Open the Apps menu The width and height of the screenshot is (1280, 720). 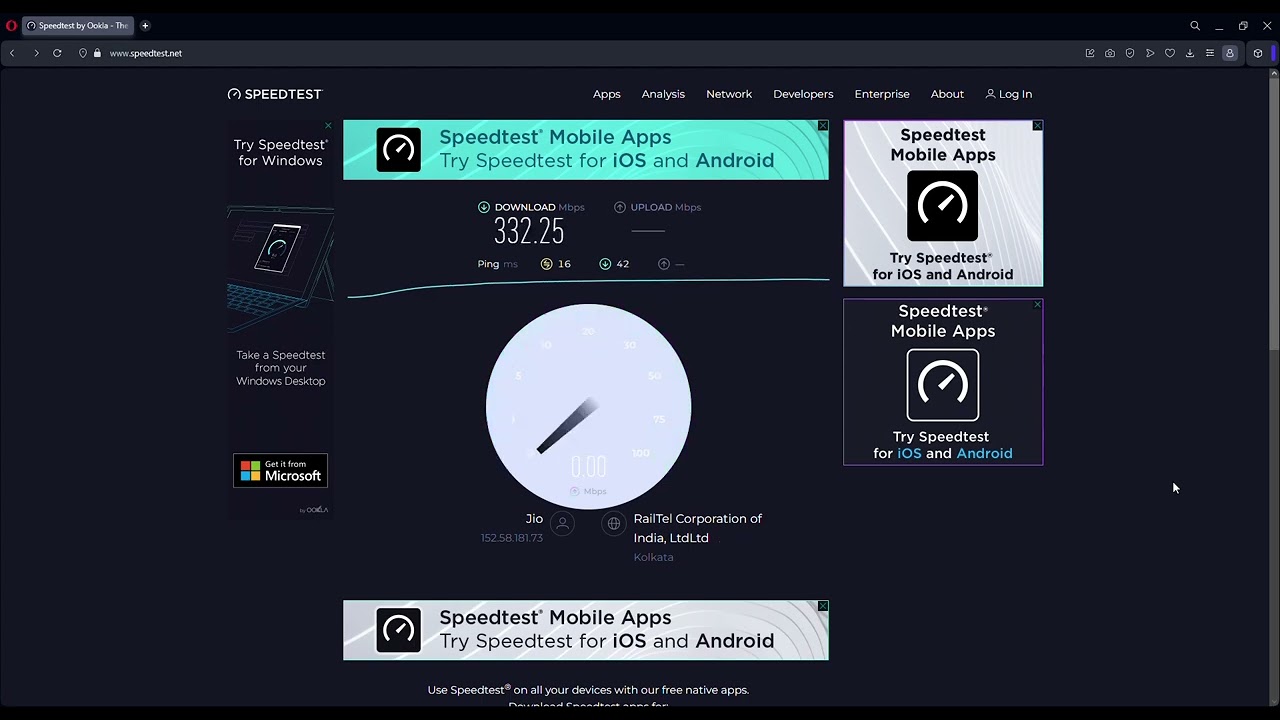(607, 94)
